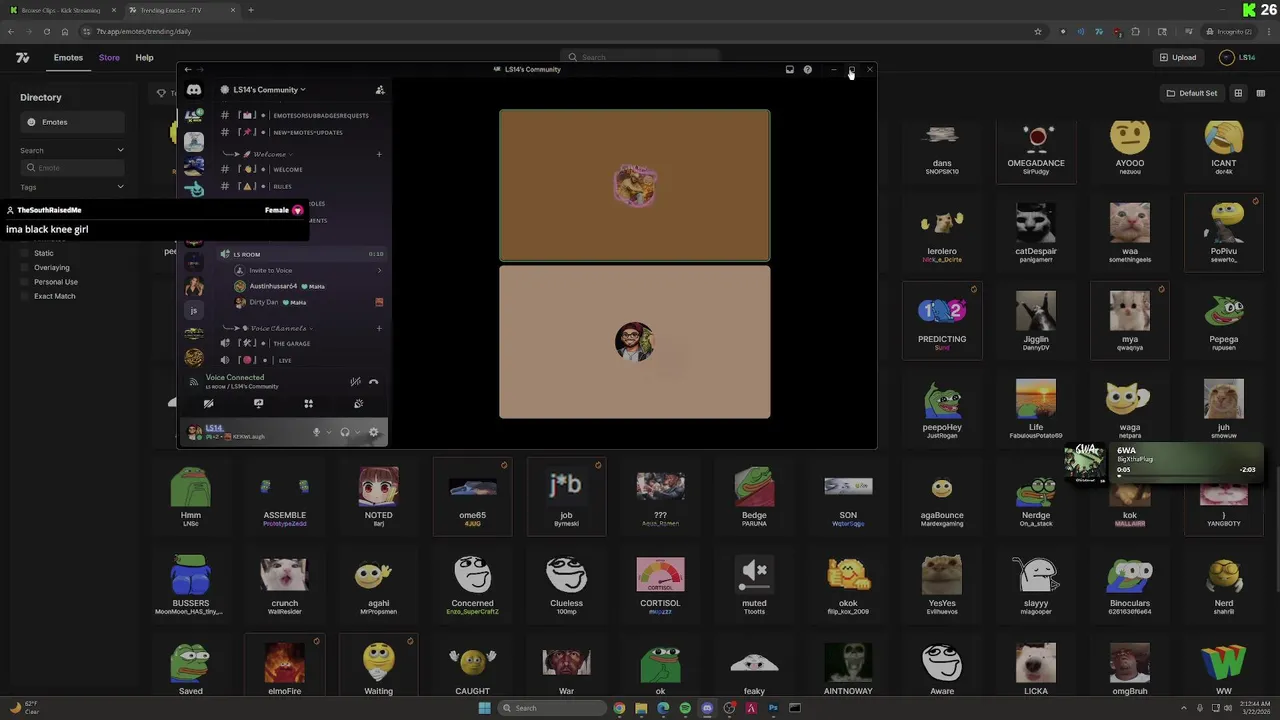The width and height of the screenshot is (1280, 720).
Task: Turn on camera in Discord voice panel
Action: pos(208,403)
